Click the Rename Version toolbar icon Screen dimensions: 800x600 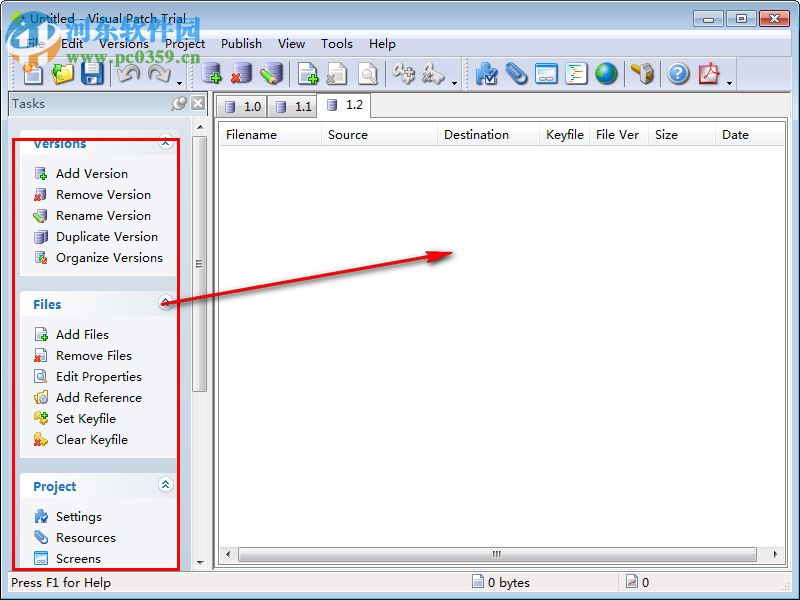(x=271, y=74)
